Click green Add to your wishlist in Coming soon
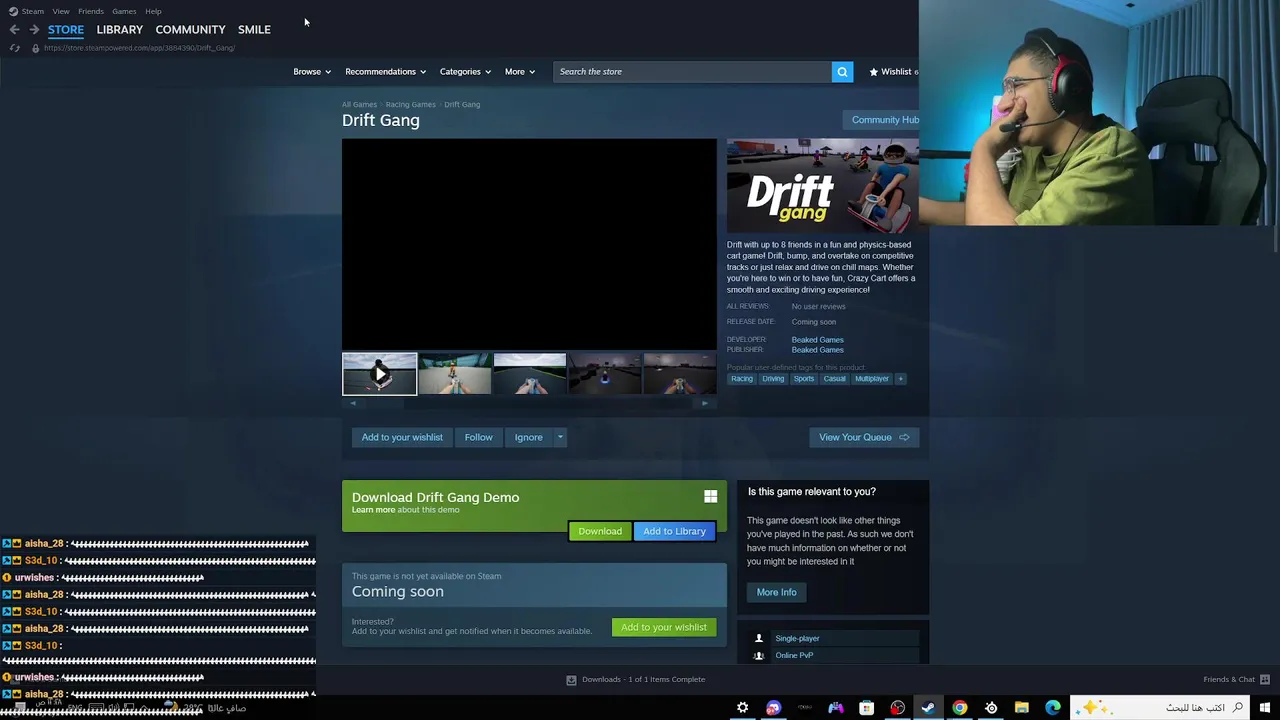 click(x=664, y=627)
